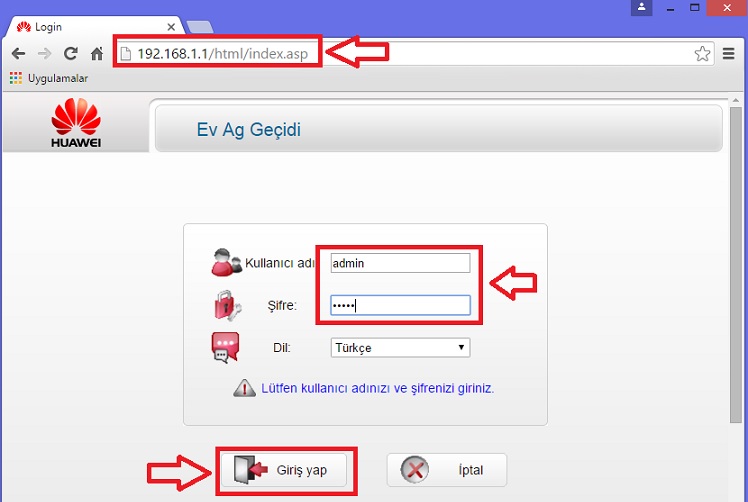This screenshot has width=748, height=502.
Task: Reload the router login page
Action: click(x=70, y=54)
